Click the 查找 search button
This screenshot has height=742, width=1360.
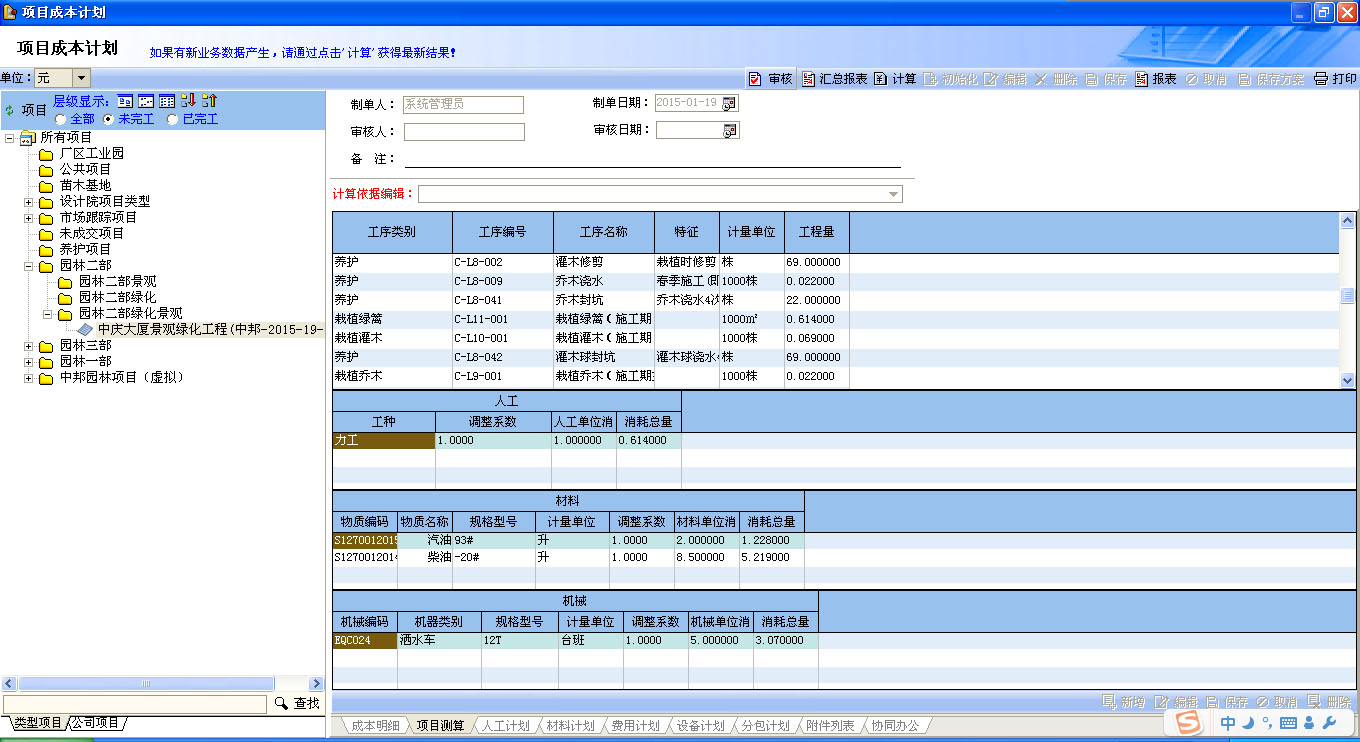pos(297,704)
